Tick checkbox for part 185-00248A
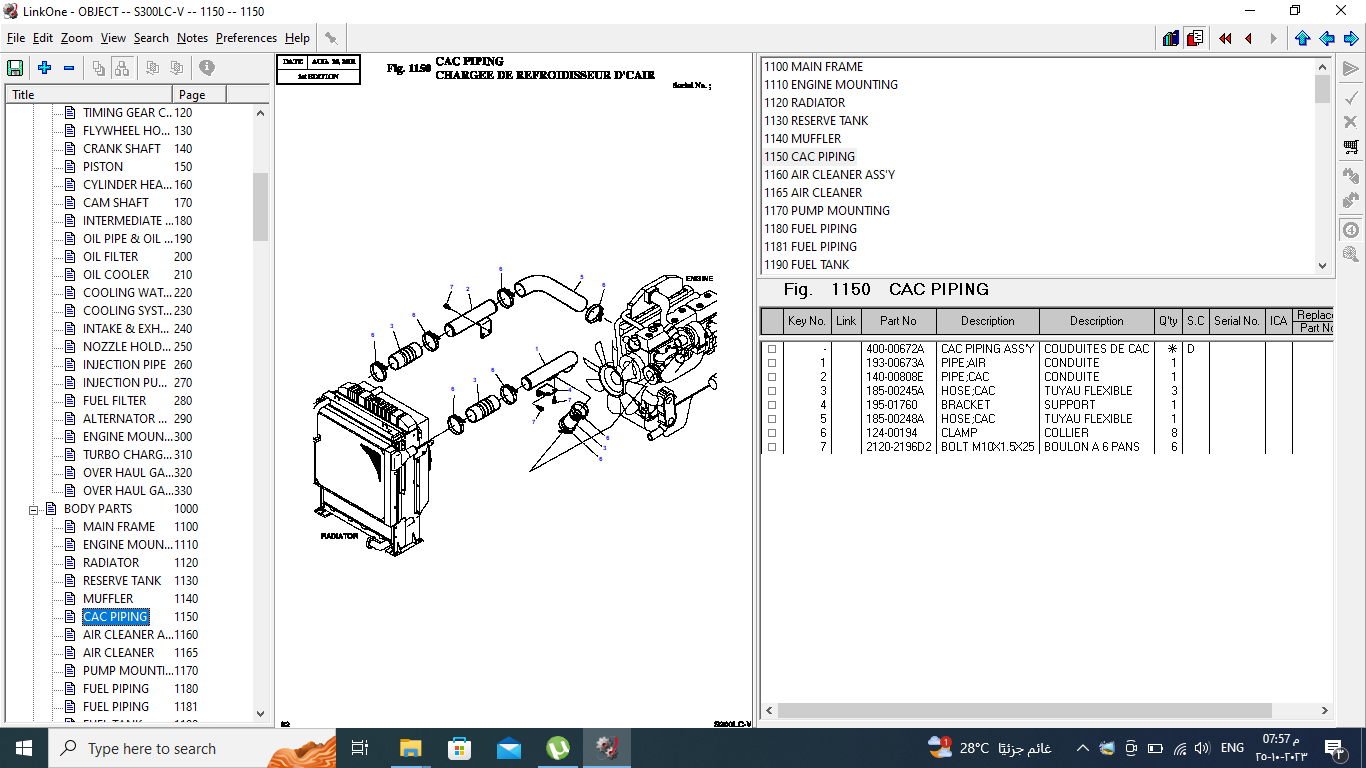Image resolution: width=1366 pixels, height=768 pixels. pos(772,419)
